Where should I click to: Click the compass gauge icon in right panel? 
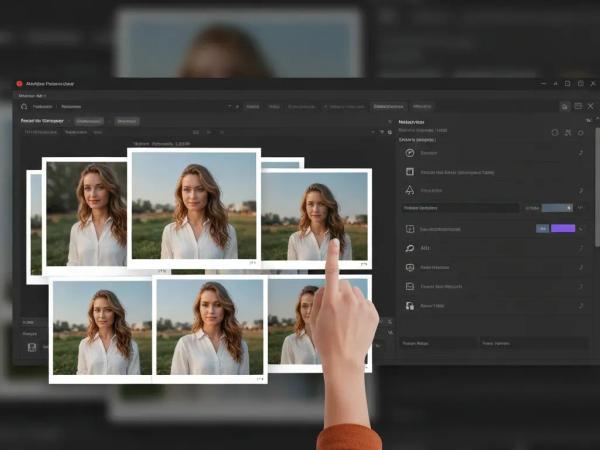[410, 153]
